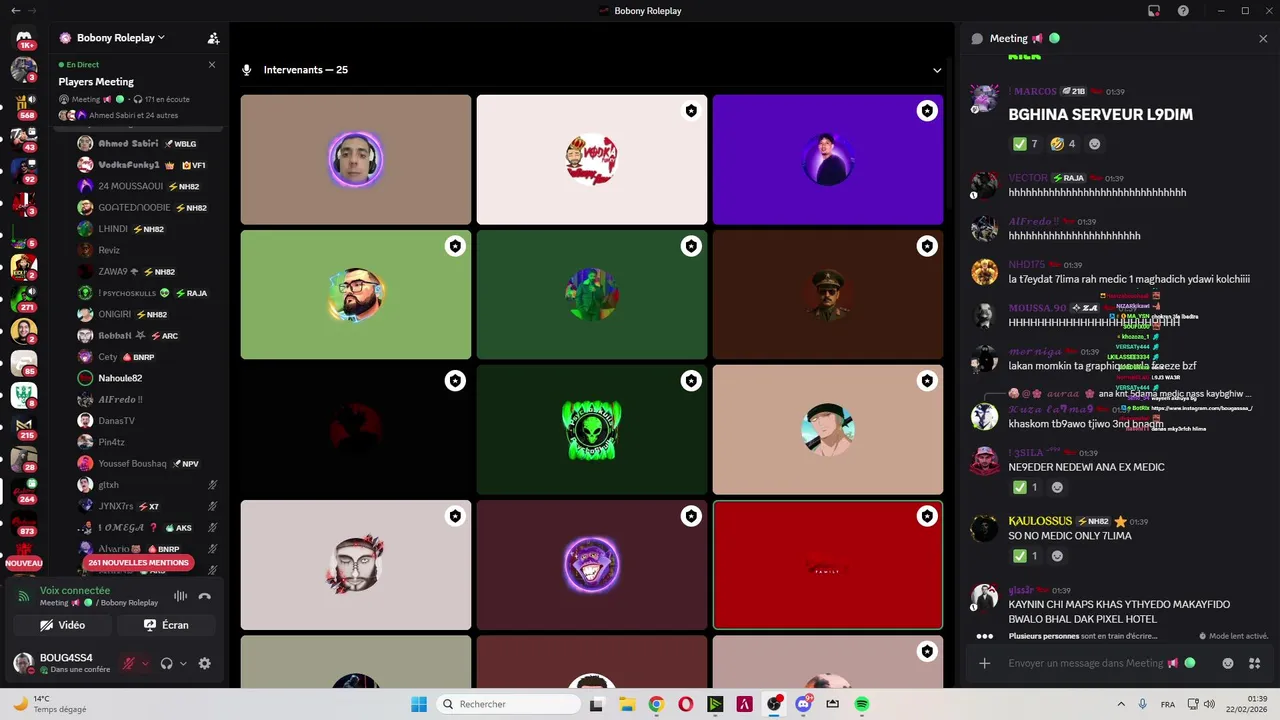Open the help question mark icon

[x=1184, y=11]
